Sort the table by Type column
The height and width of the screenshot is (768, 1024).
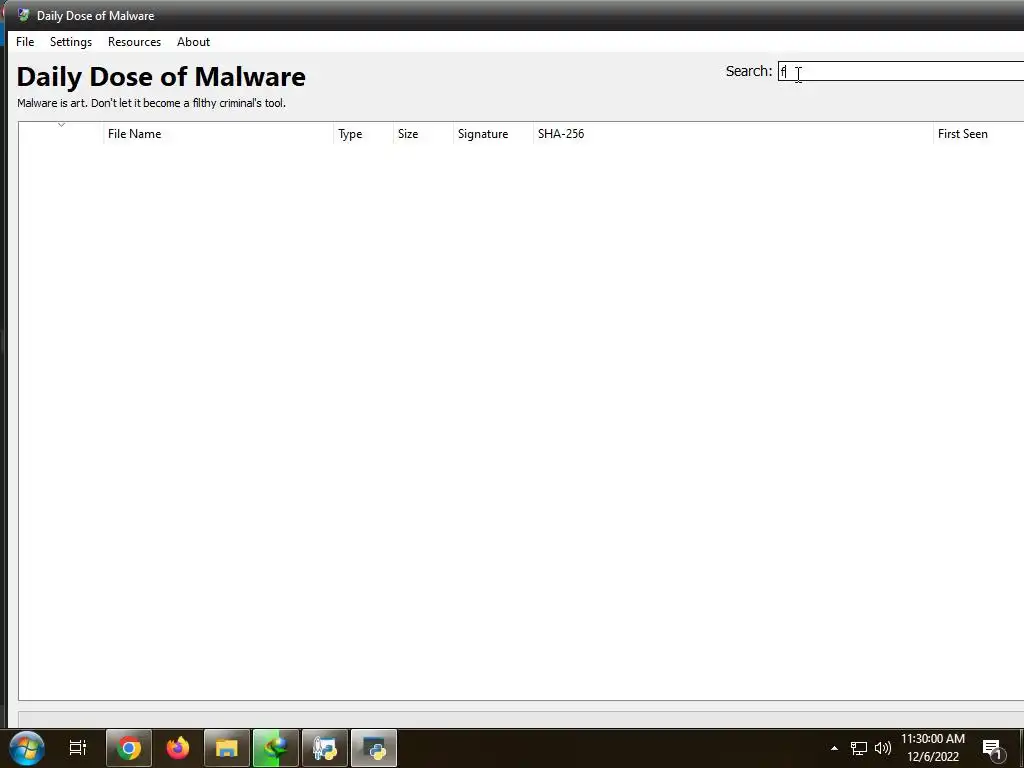pos(363,134)
